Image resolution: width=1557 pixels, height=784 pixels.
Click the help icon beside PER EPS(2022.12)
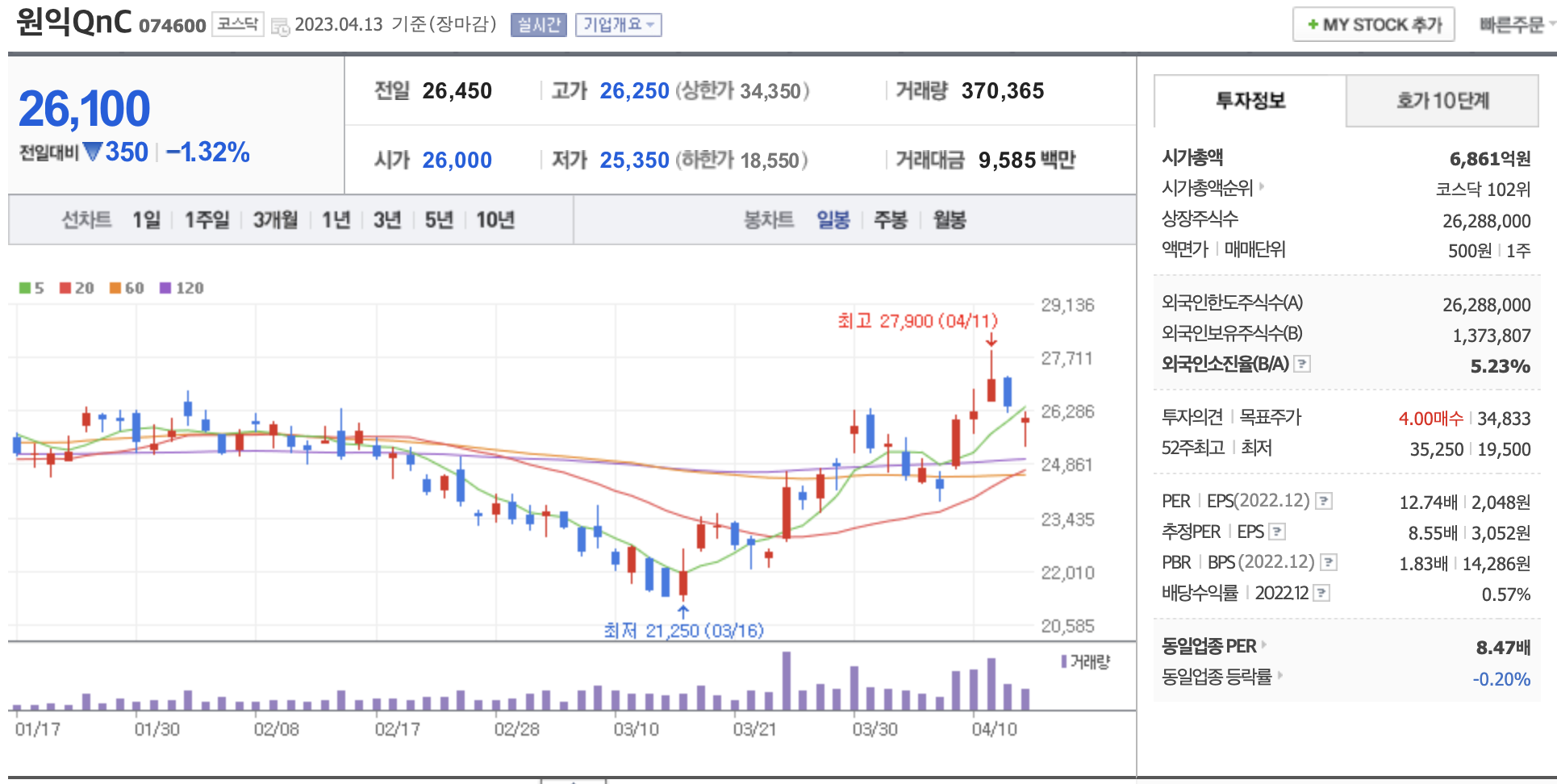(1324, 502)
